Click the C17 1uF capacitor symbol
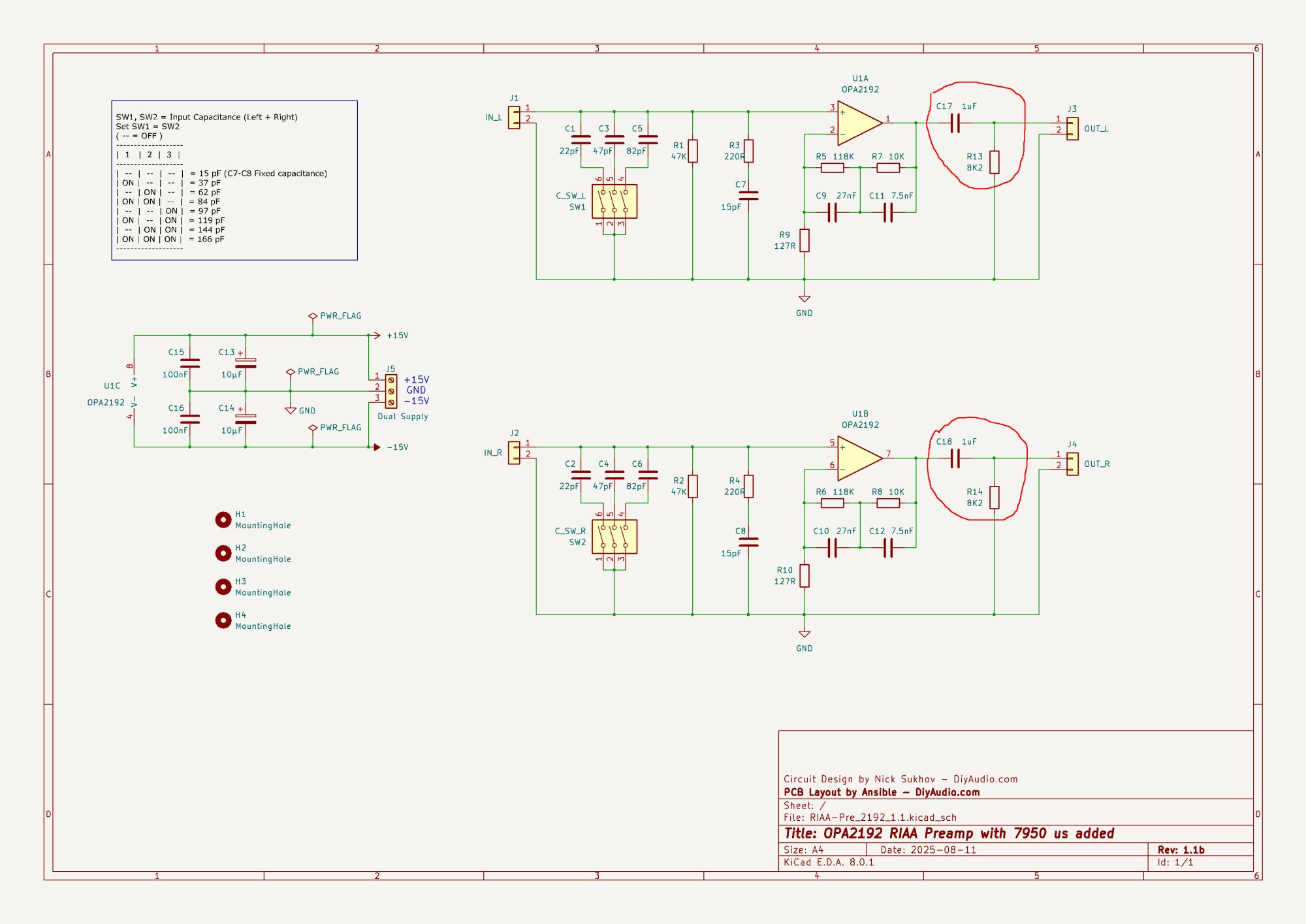Viewport: 1306px width, 924px height. (955, 123)
